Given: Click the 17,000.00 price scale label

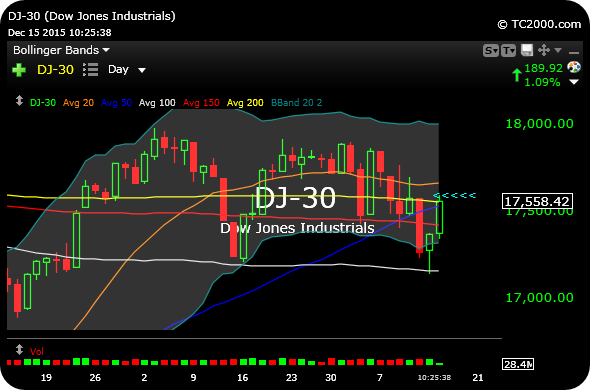Looking at the screenshot, I should click(x=539, y=297).
